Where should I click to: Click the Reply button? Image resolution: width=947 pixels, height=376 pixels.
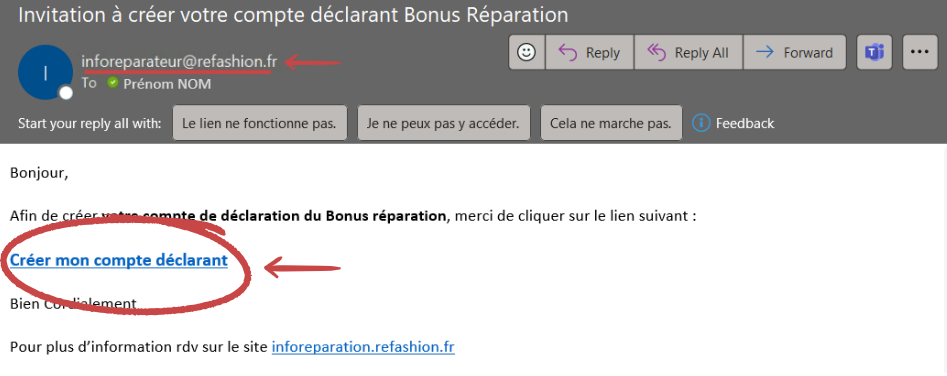tap(589, 53)
